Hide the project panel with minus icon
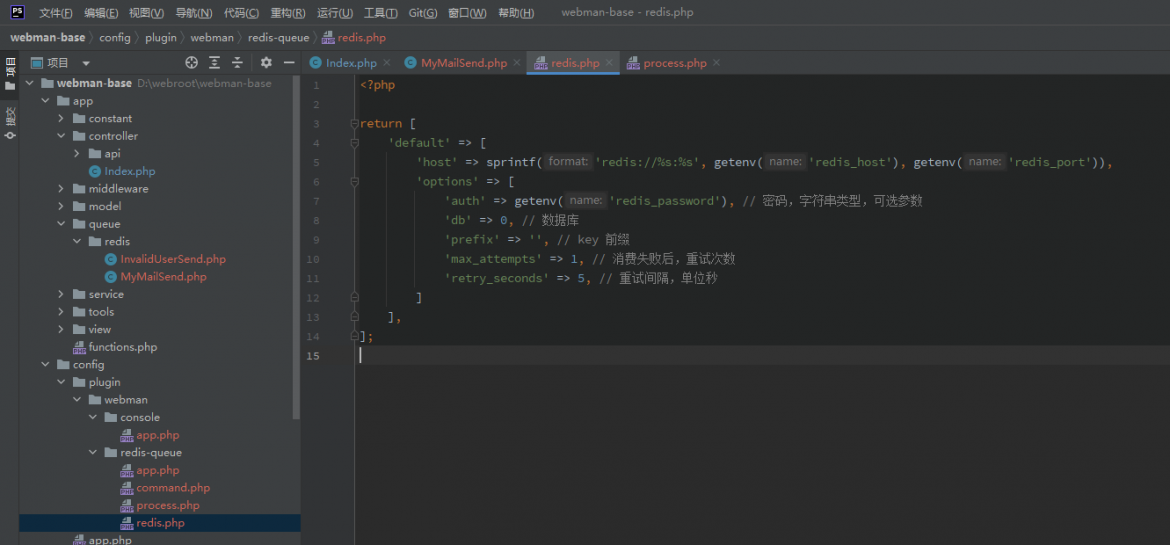Image resolution: width=1170 pixels, height=545 pixels. (x=289, y=63)
